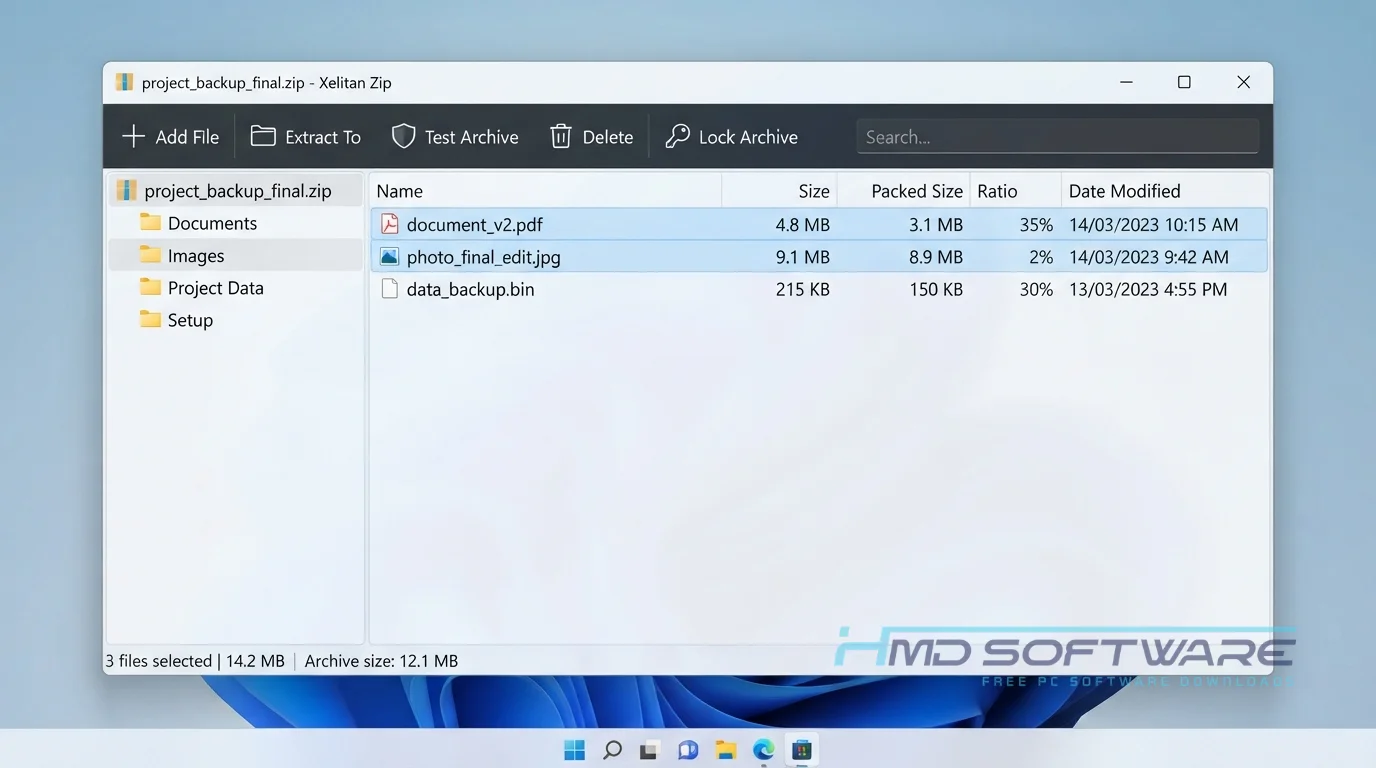Image resolution: width=1376 pixels, height=768 pixels.
Task: Click the 215 KB size cell
Action: 803,289
